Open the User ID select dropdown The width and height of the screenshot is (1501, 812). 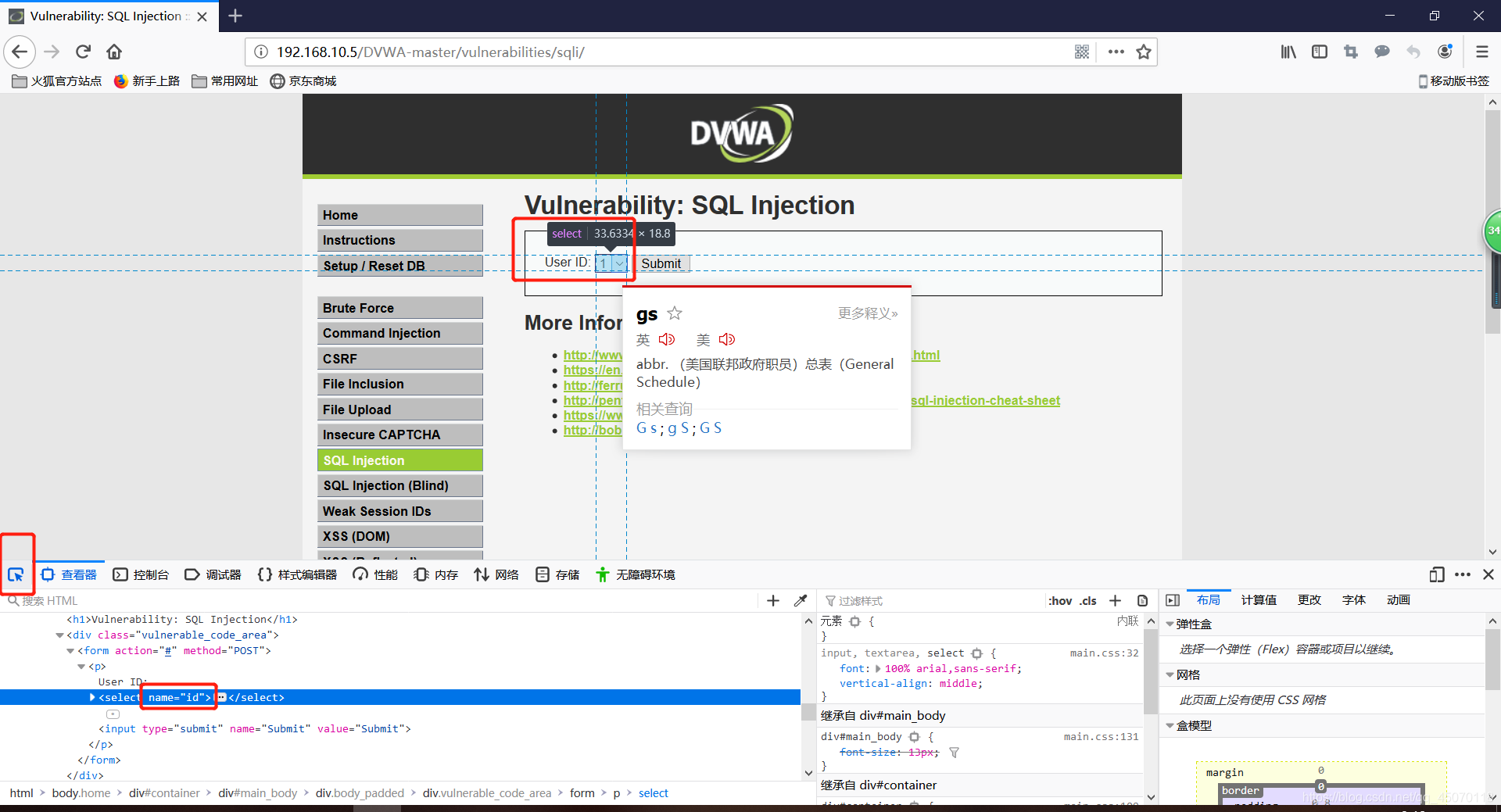(611, 263)
